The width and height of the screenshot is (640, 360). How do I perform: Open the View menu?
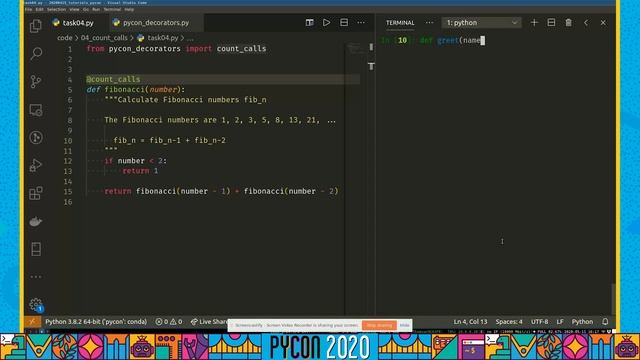coord(74,9)
